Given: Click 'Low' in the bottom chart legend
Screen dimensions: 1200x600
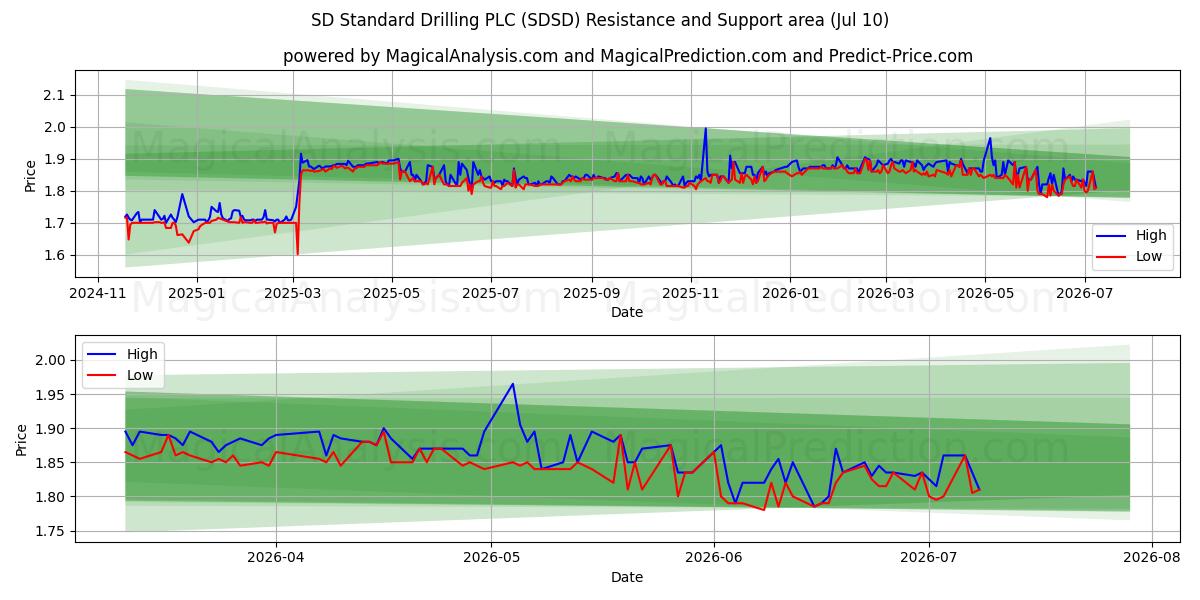Looking at the screenshot, I should pyautogui.click(x=140, y=374).
